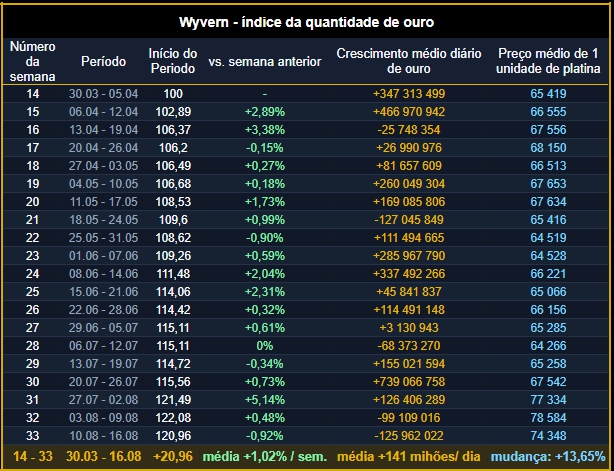Select the 'vs. semana anterior' column header
This screenshot has width=614, height=471.
pyautogui.click(x=265, y=61)
